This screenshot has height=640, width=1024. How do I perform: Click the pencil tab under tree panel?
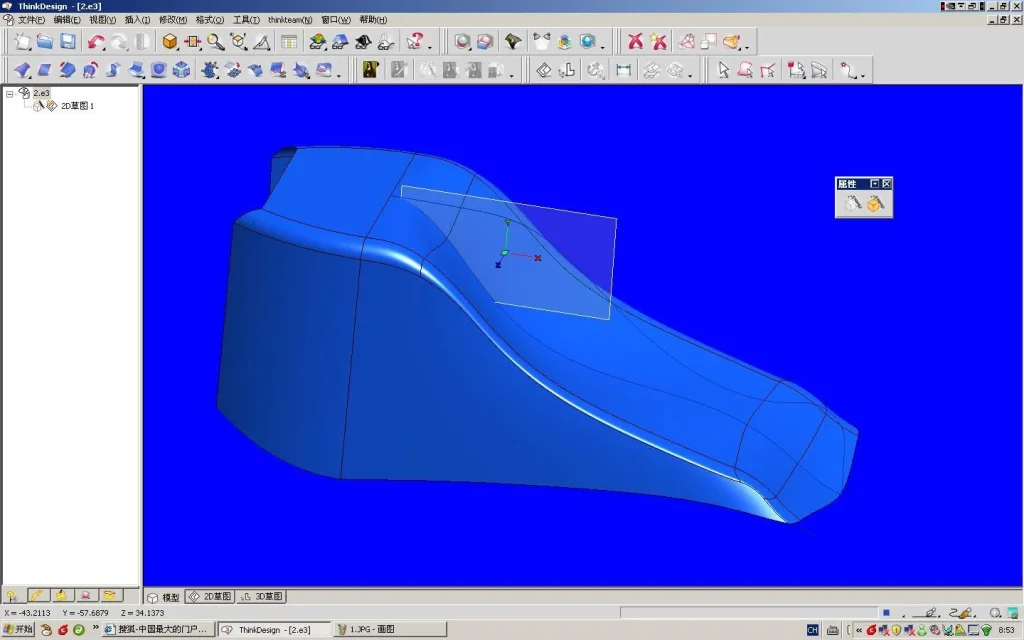[37, 595]
